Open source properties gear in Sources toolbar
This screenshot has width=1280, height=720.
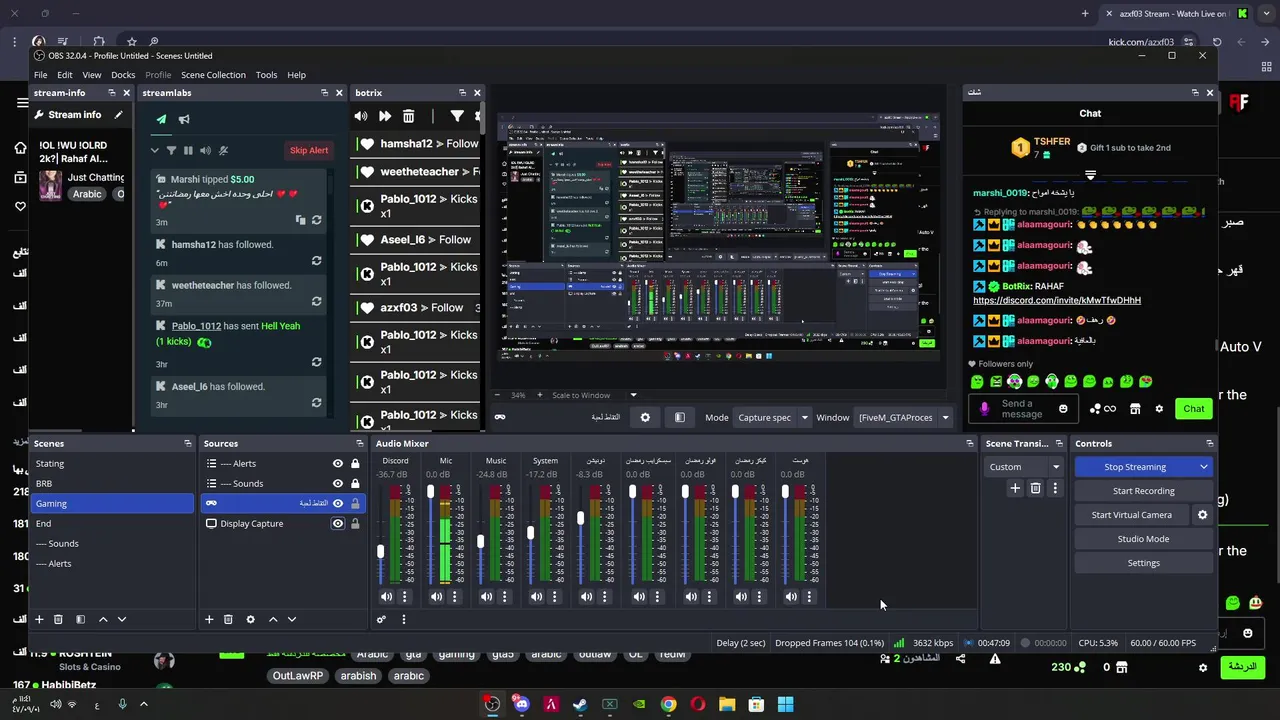point(250,619)
